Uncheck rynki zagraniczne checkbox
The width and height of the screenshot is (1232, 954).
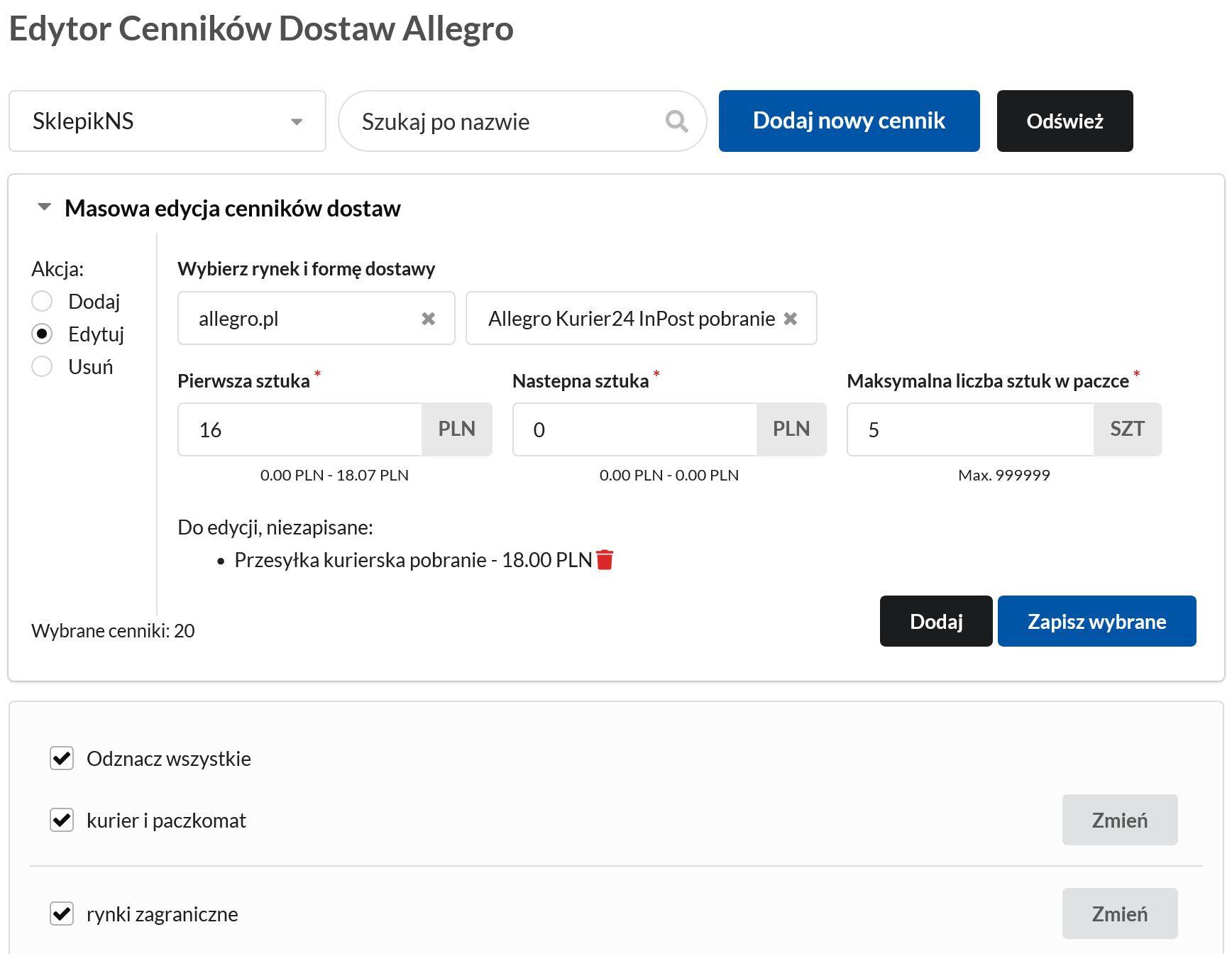62,914
